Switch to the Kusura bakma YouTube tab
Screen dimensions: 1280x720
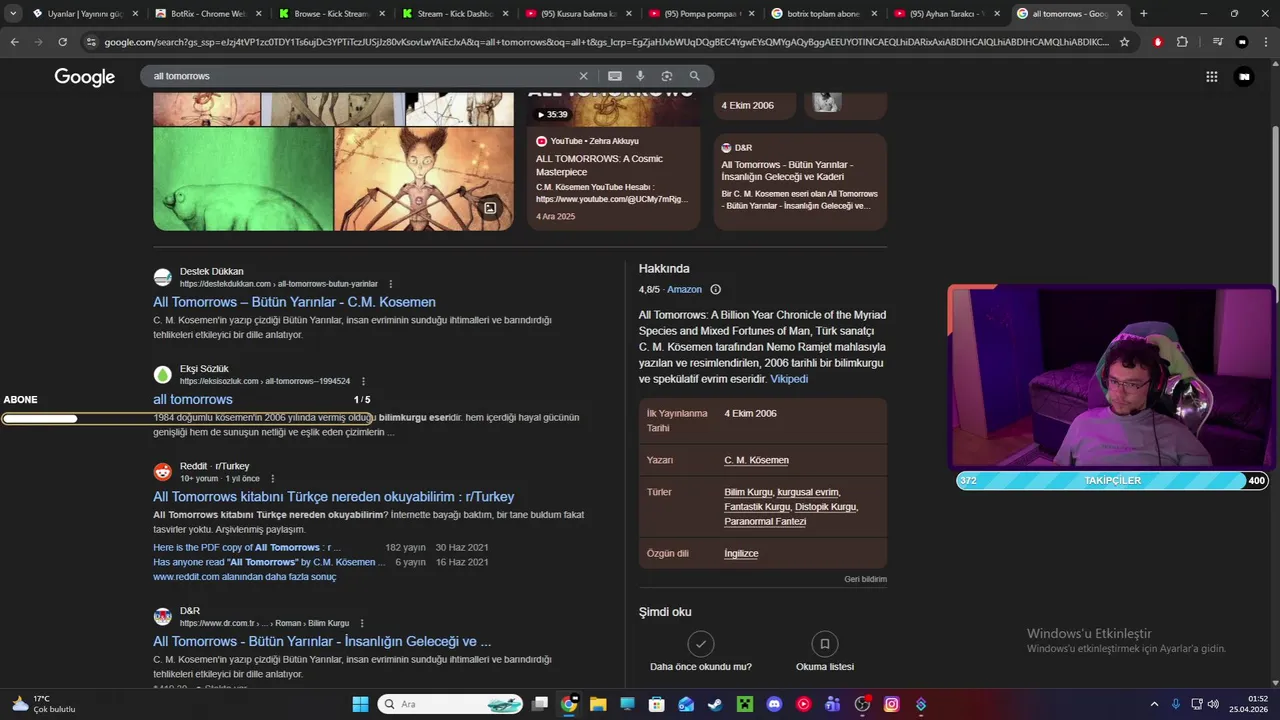(578, 14)
